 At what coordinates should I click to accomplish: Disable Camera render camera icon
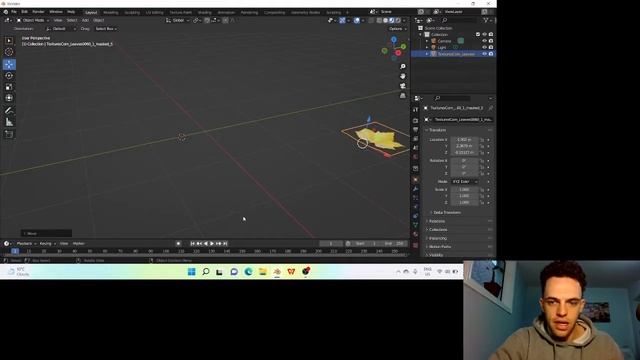[x=491, y=41]
